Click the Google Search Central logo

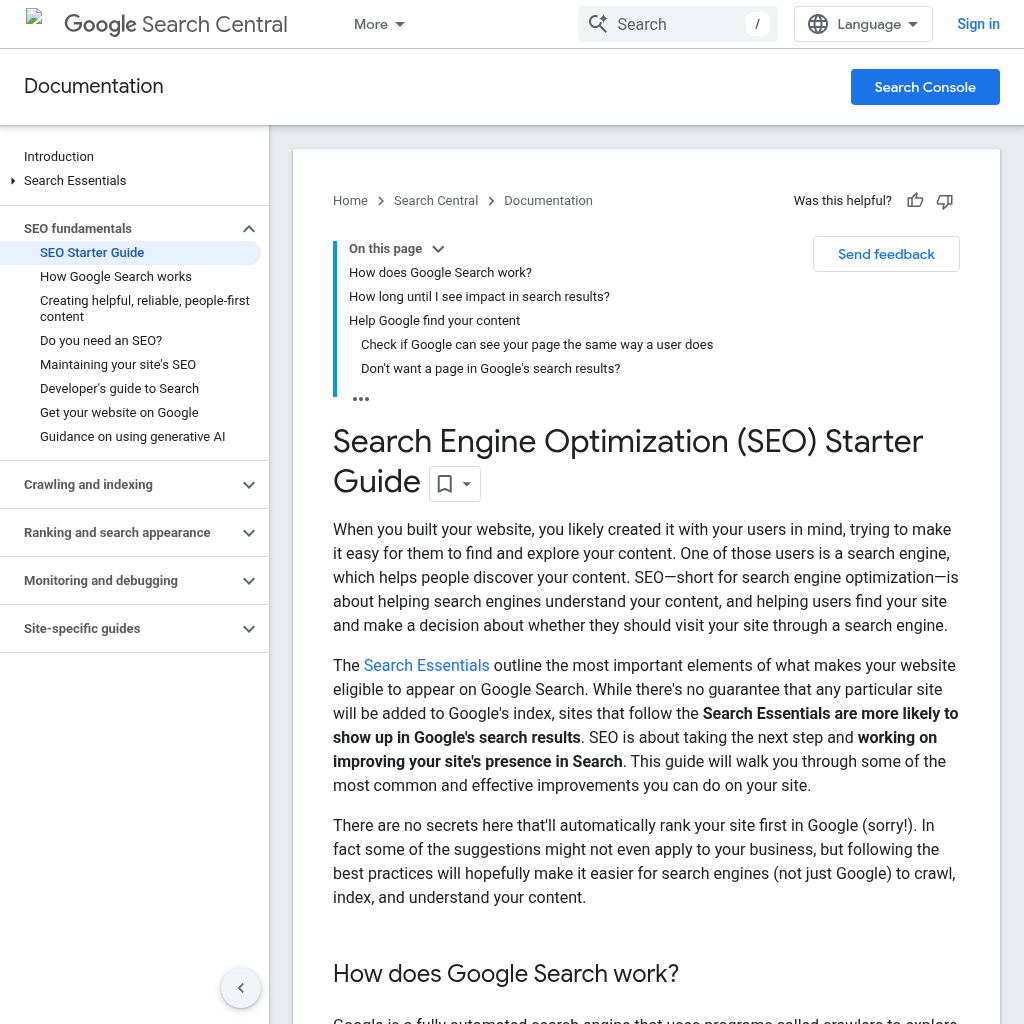(x=175, y=24)
